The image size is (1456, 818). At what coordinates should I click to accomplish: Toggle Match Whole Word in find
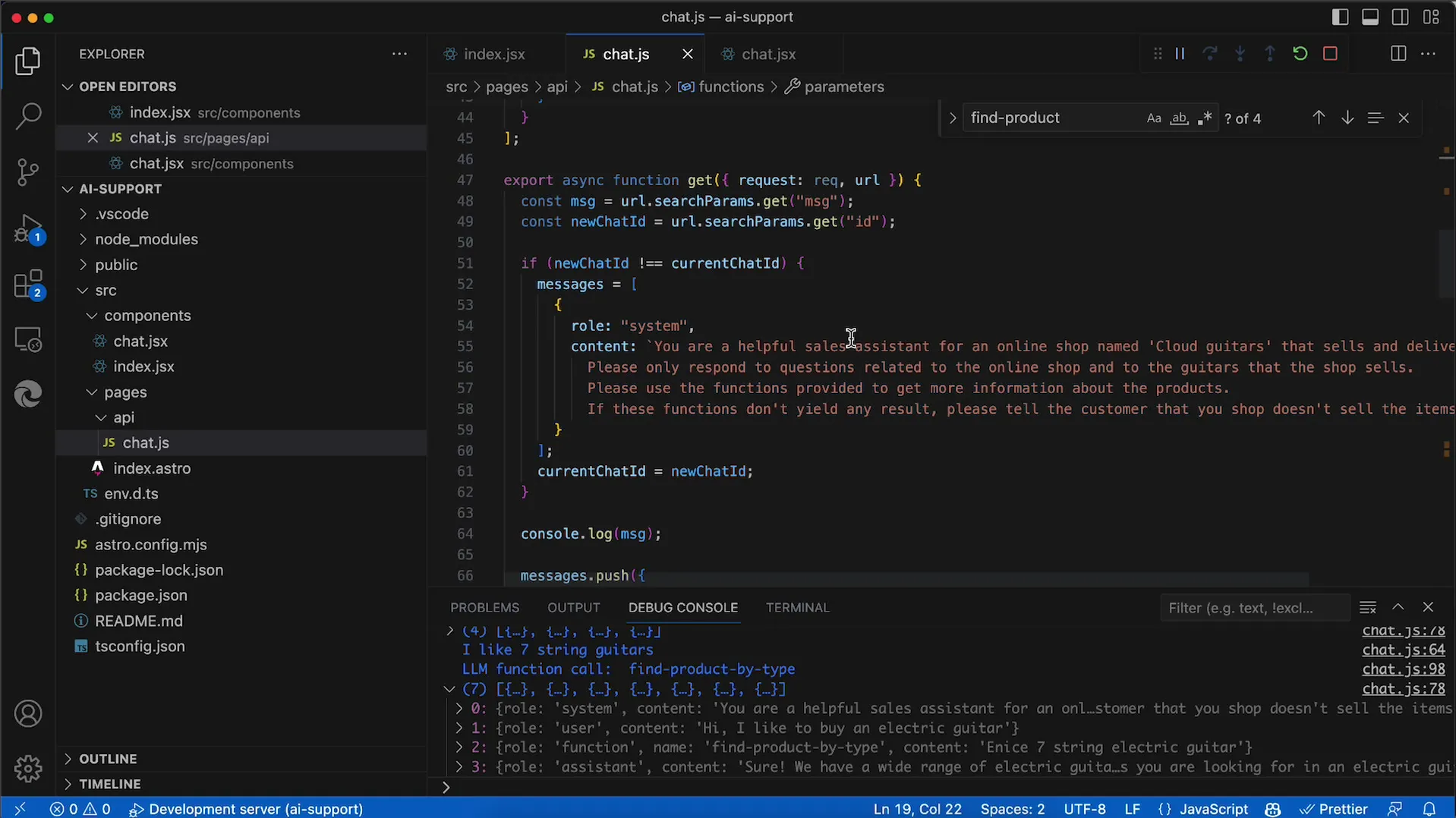pyautogui.click(x=1179, y=118)
